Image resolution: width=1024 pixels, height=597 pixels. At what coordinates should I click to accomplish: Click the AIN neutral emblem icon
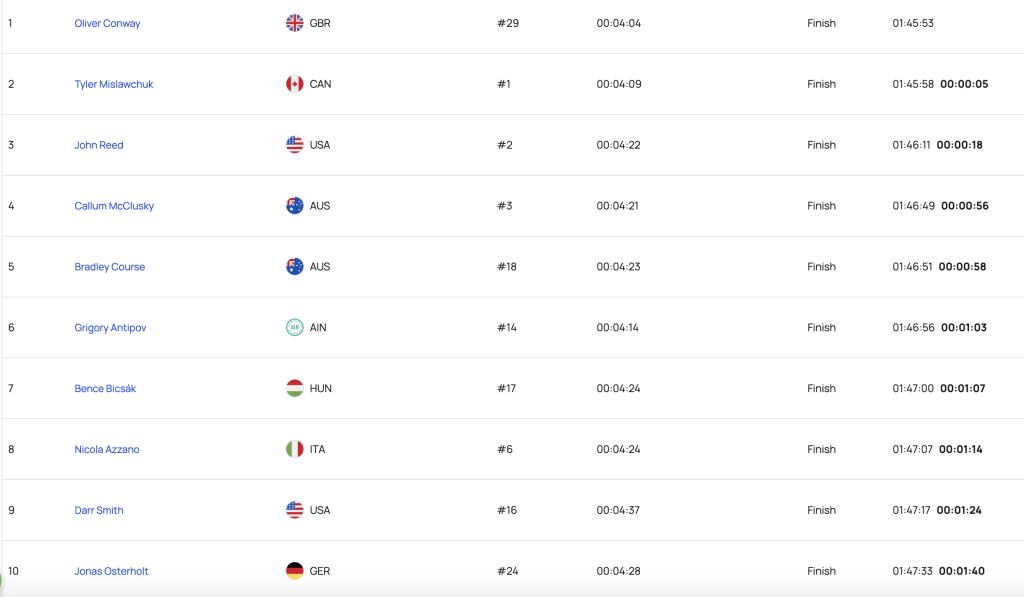point(295,327)
